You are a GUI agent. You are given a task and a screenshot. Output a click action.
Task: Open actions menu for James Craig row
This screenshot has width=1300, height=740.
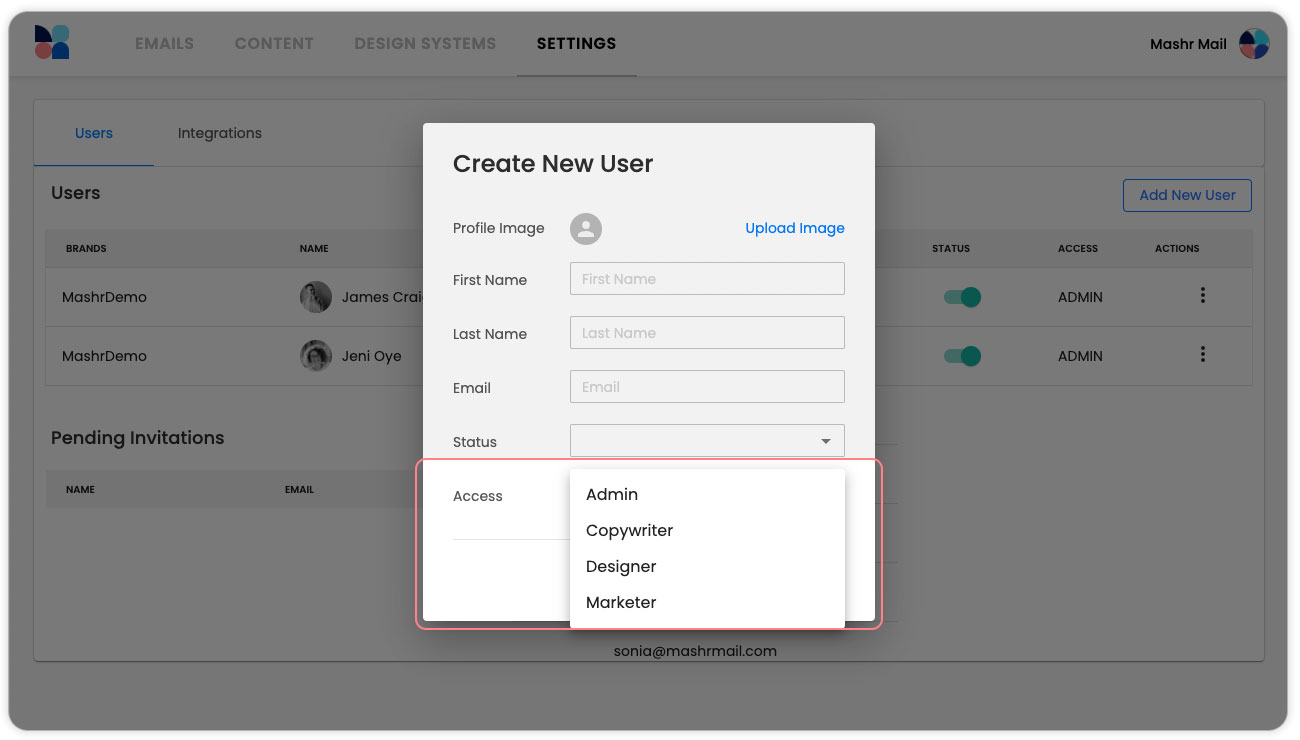point(1202,296)
